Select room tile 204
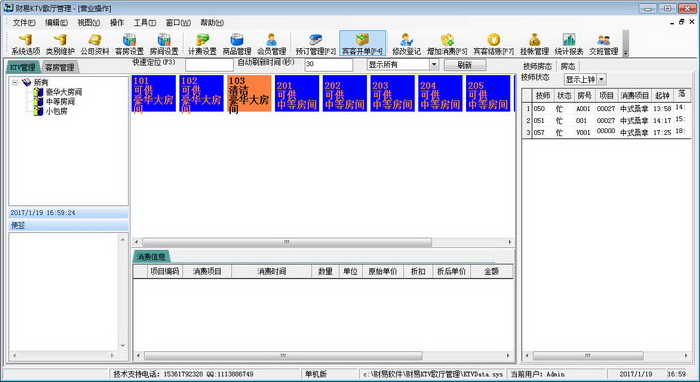The width and height of the screenshot is (700, 382). click(x=440, y=93)
